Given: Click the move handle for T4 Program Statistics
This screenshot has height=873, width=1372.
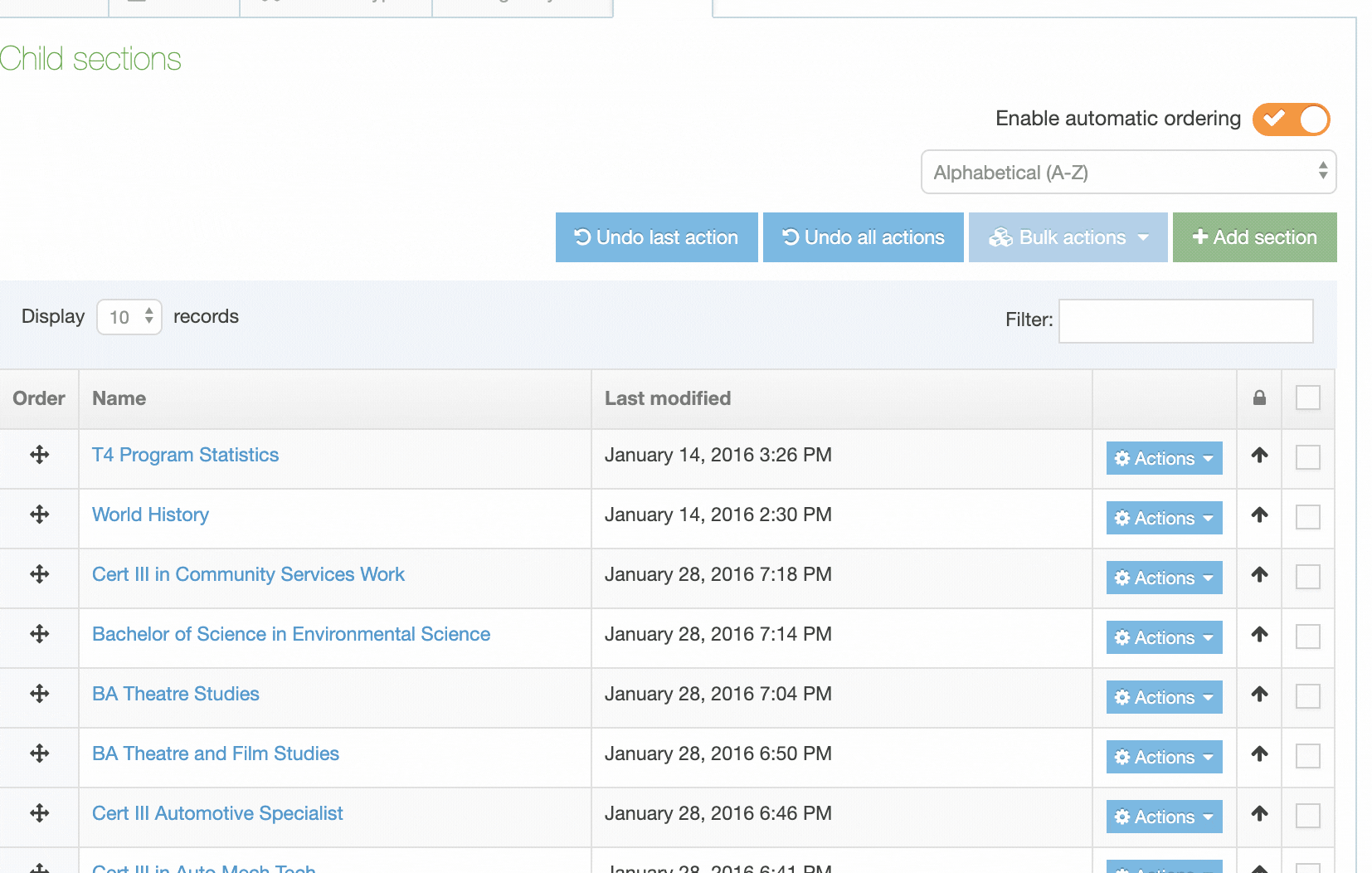Looking at the screenshot, I should coord(39,455).
